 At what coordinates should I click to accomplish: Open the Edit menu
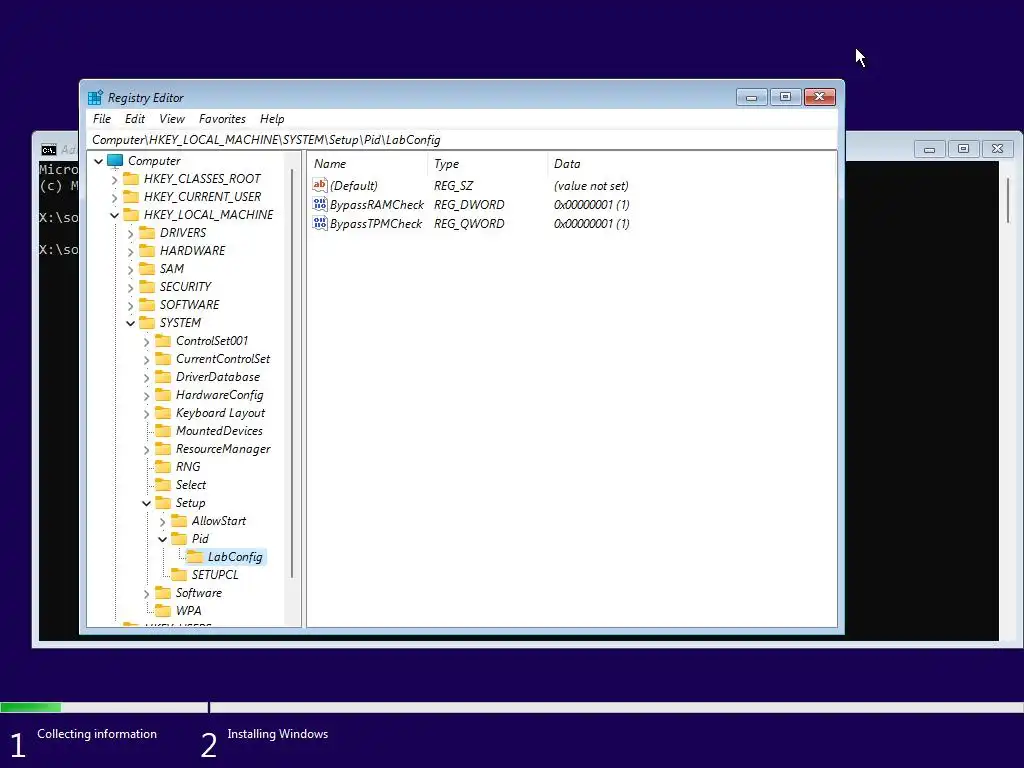(135, 119)
